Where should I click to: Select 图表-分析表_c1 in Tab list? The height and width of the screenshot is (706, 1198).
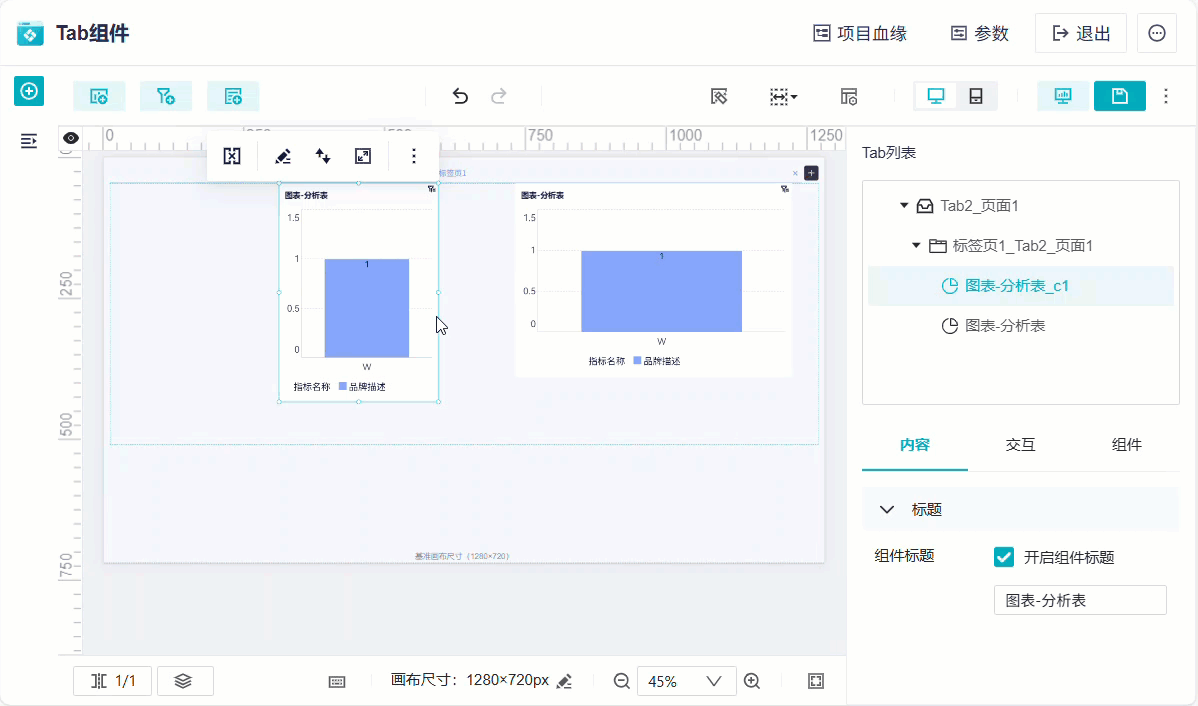click(x=1021, y=286)
